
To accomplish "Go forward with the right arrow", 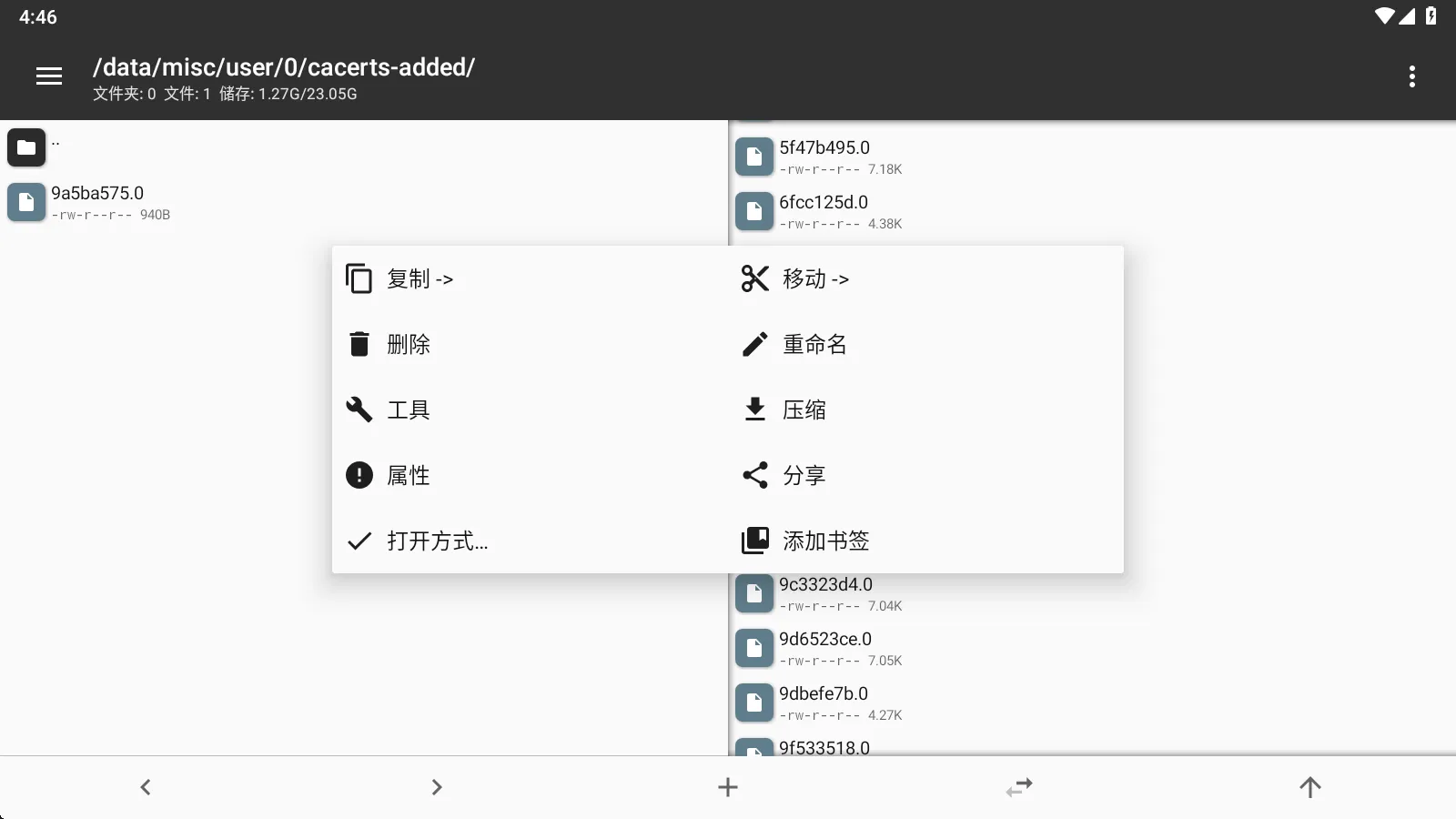I will [437, 787].
